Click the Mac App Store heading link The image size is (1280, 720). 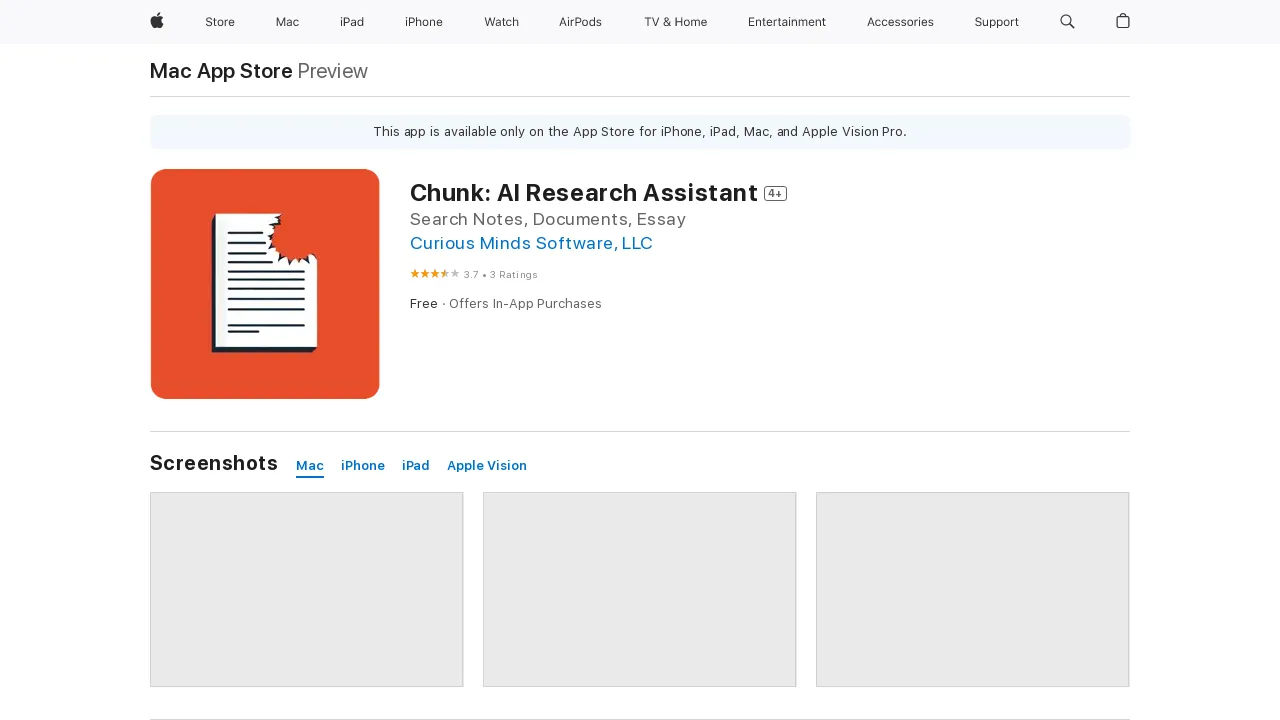[x=221, y=71]
